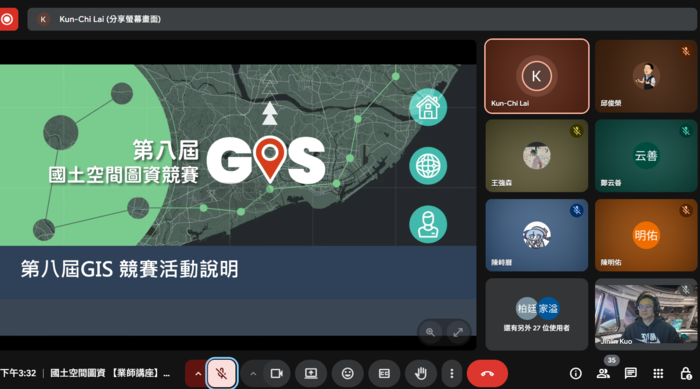
Task: Expand video settings chevron beside camera
Action: pyautogui.click(x=253, y=373)
